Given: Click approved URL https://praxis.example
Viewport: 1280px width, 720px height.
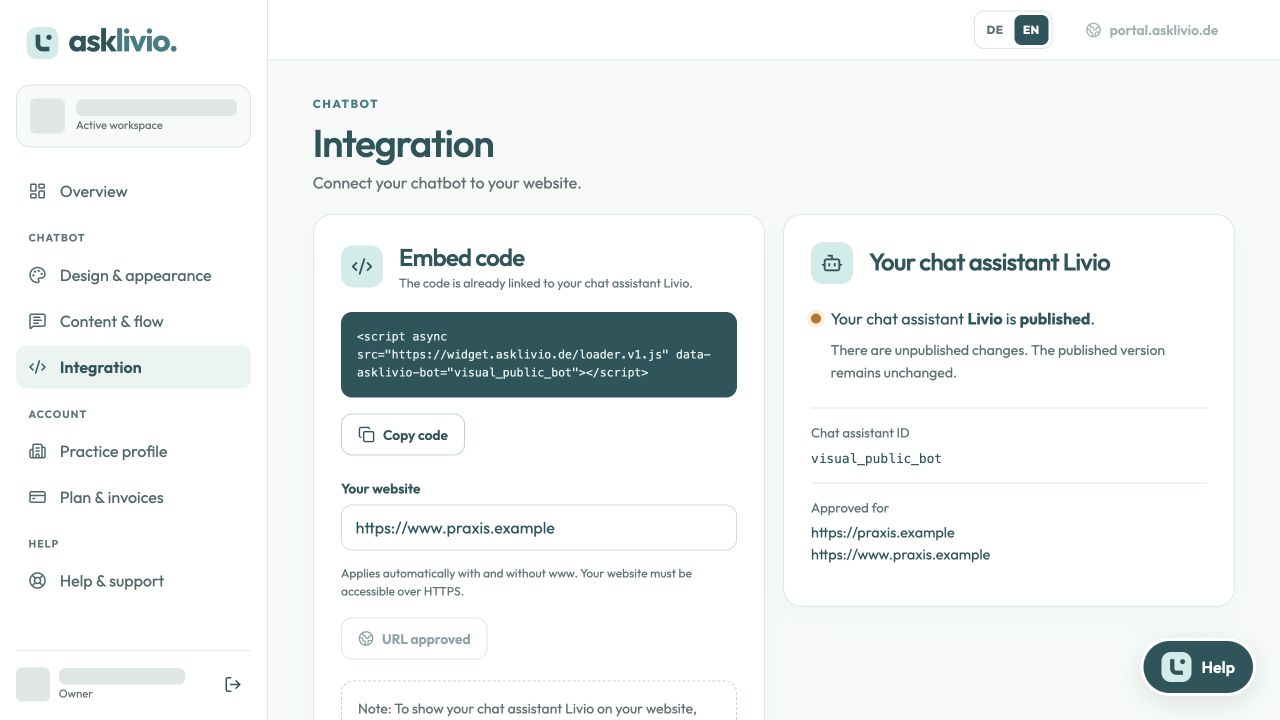Looking at the screenshot, I should [883, 533].
